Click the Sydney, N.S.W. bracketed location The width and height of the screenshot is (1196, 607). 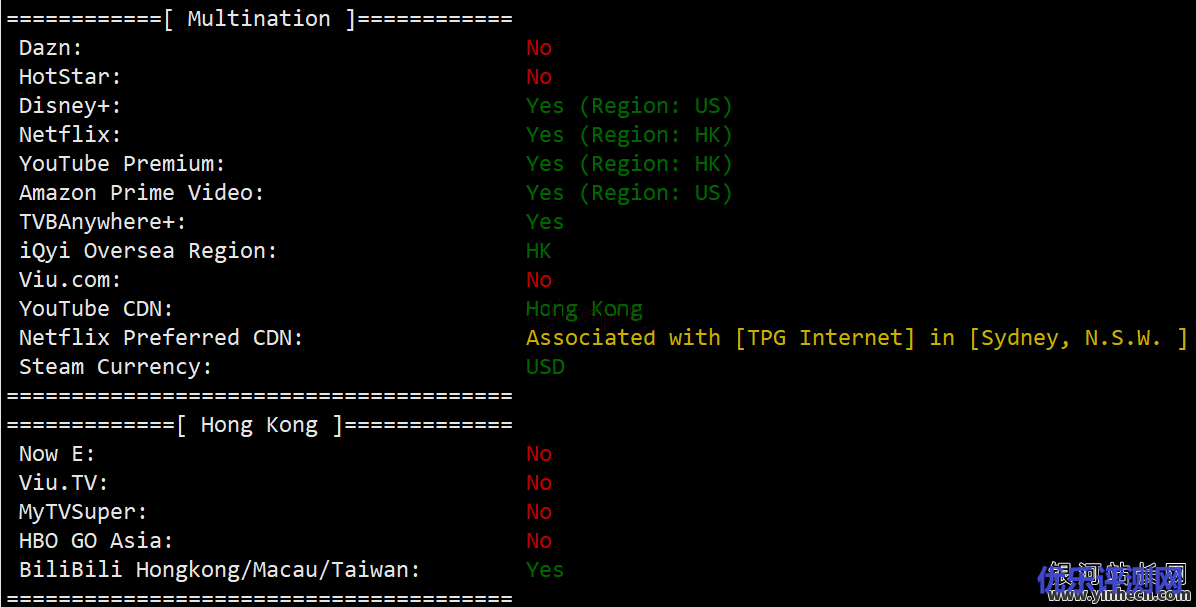(1078, 338)
